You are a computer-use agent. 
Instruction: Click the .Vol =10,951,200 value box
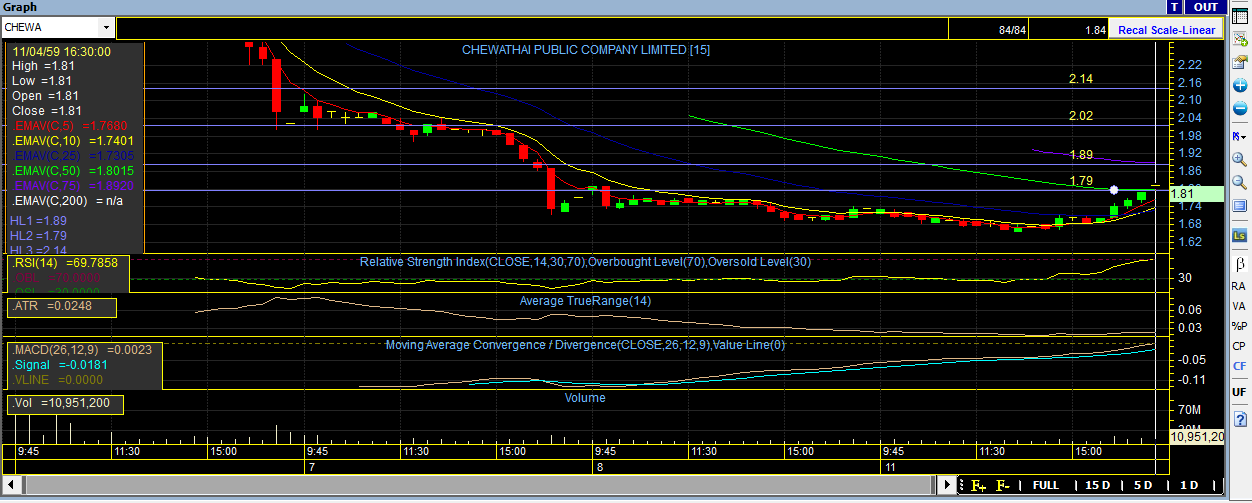(x=66, y=404)
